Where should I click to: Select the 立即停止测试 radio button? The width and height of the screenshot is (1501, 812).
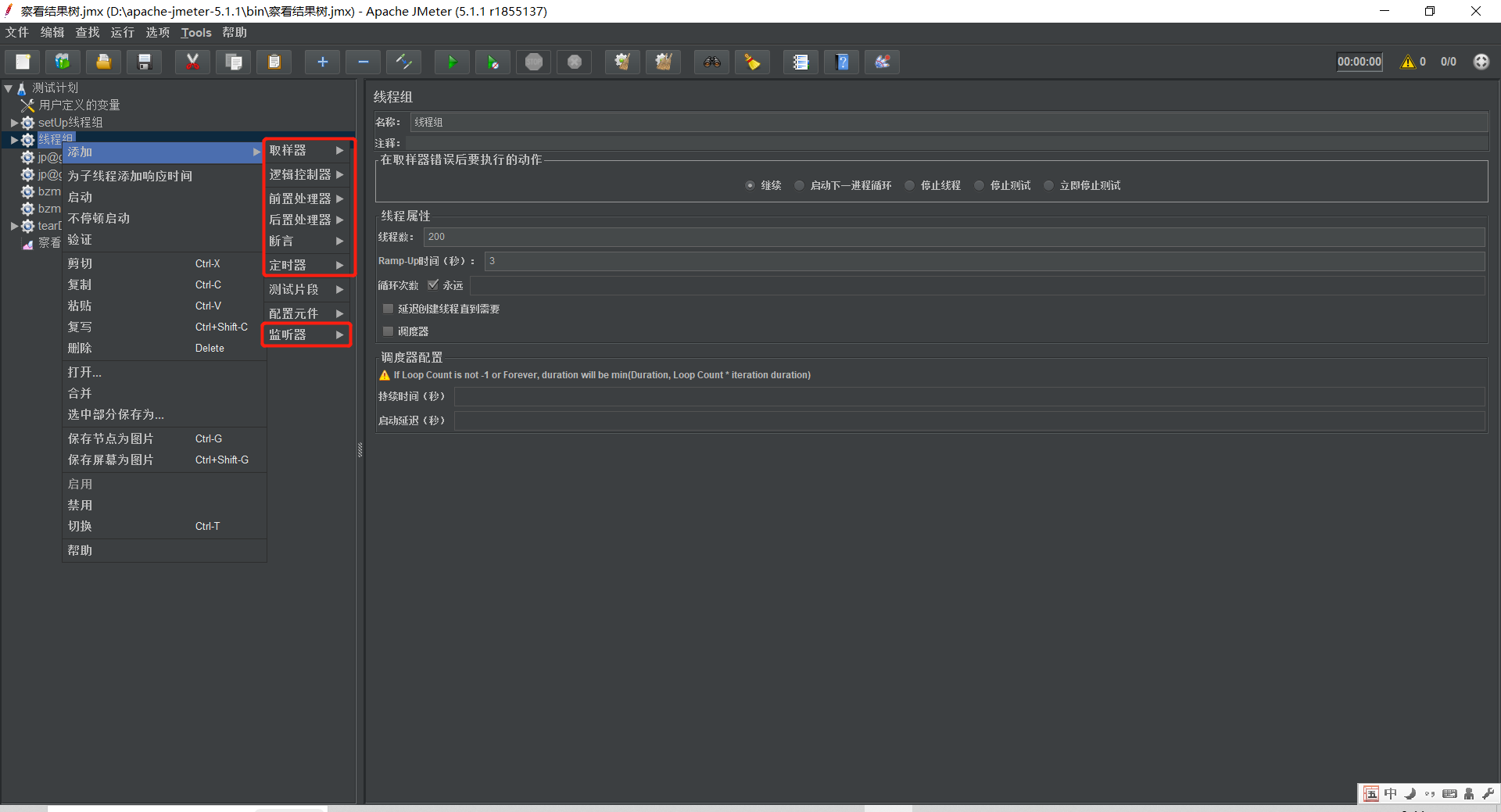[1048, 185]
